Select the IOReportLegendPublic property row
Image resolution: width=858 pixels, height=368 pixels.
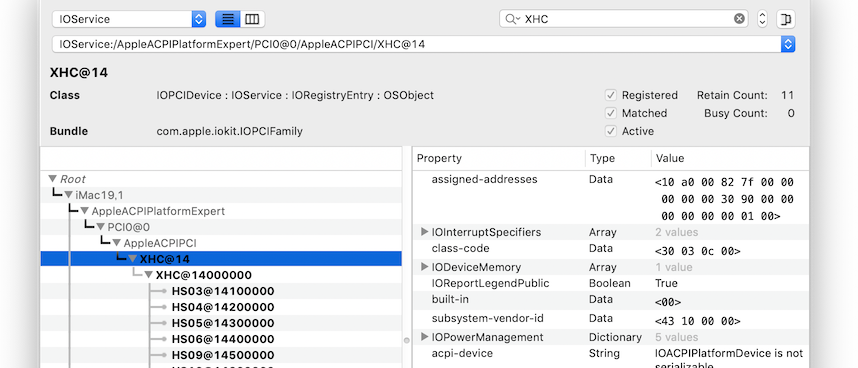pos(610,283)
